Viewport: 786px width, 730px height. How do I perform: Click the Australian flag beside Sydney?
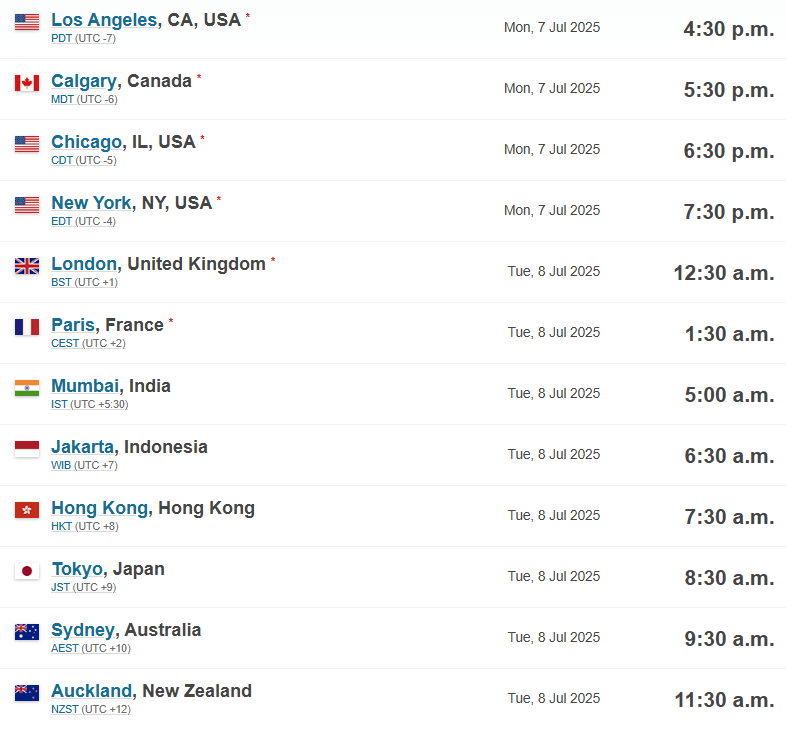point(27,632)
